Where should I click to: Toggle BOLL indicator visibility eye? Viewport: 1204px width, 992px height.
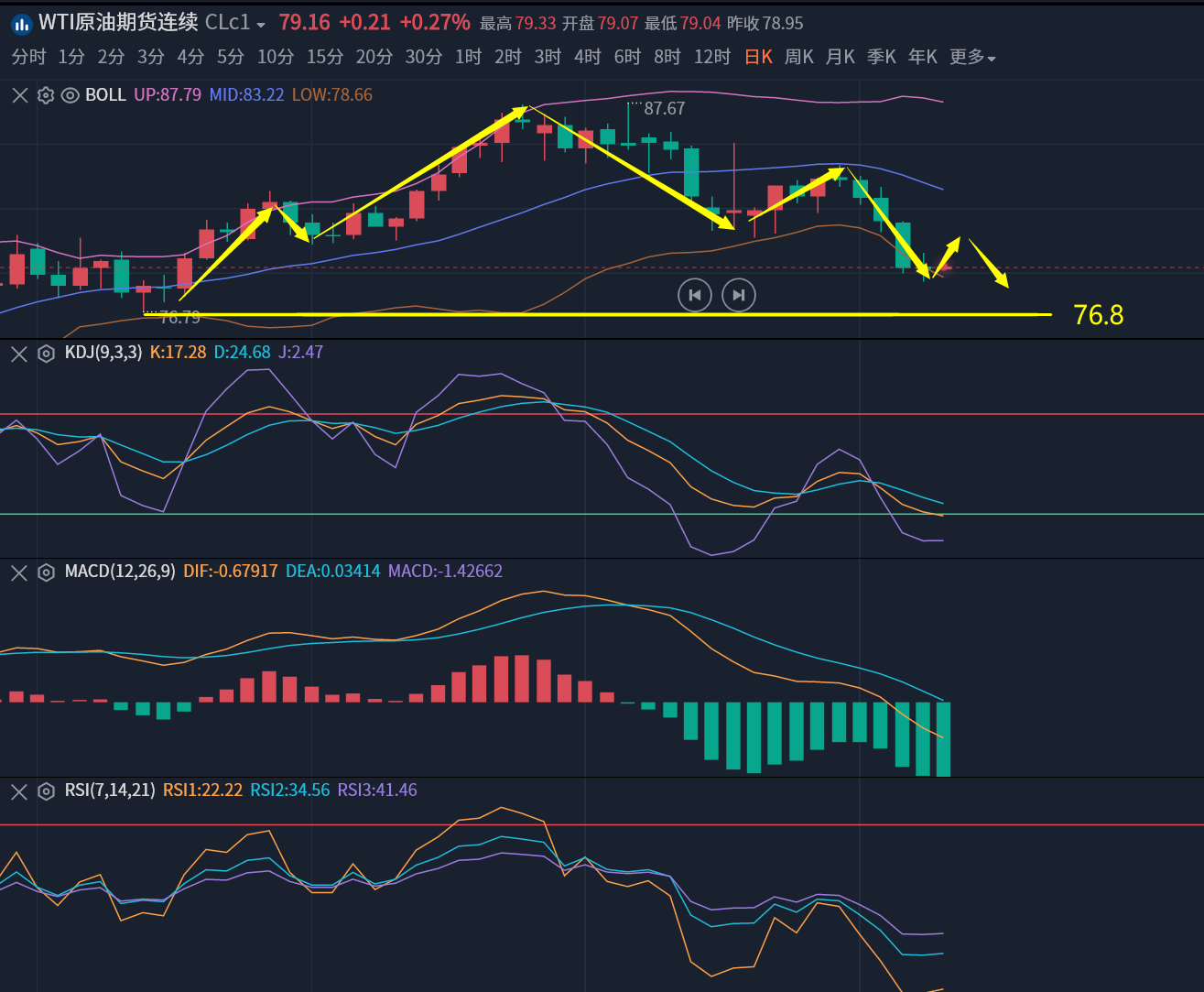(x=70, y=95)
